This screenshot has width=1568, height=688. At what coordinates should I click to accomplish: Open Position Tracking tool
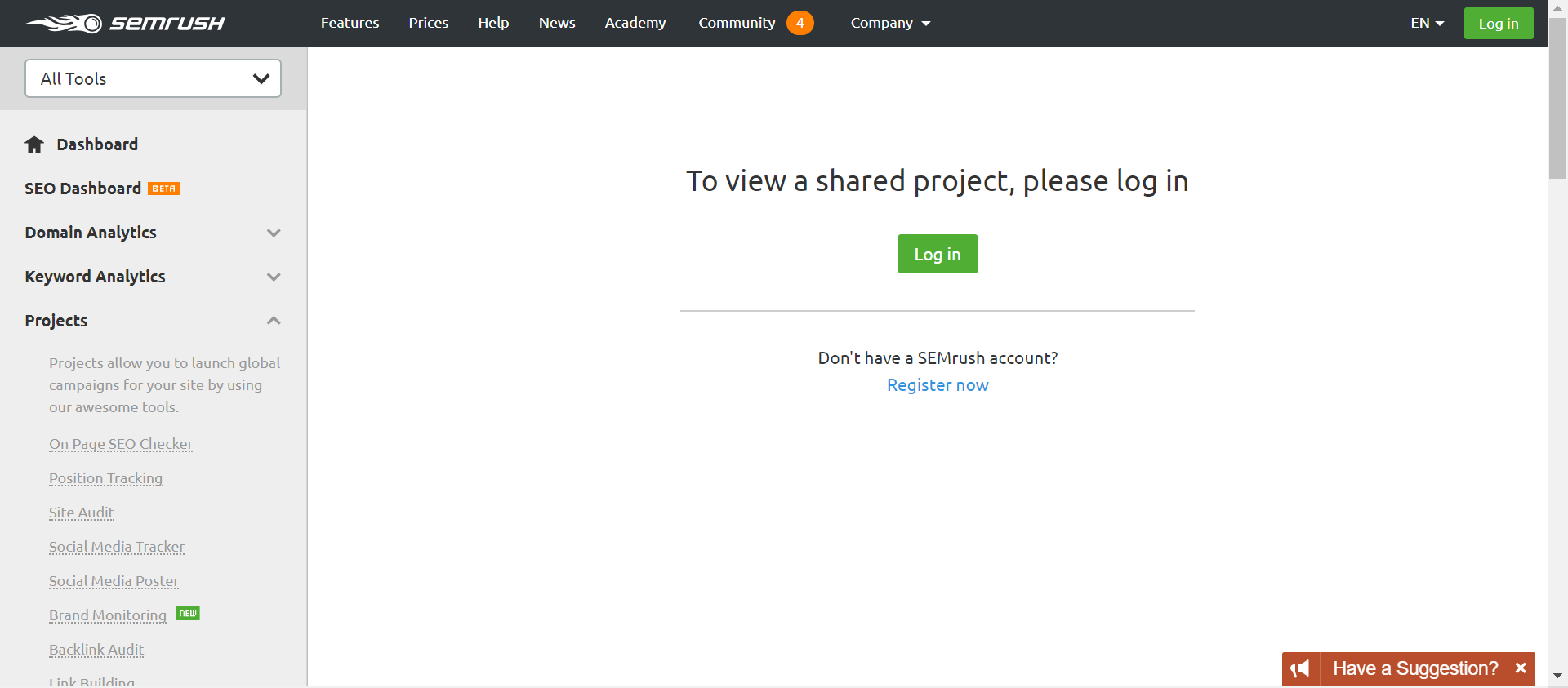click(106, 478)
